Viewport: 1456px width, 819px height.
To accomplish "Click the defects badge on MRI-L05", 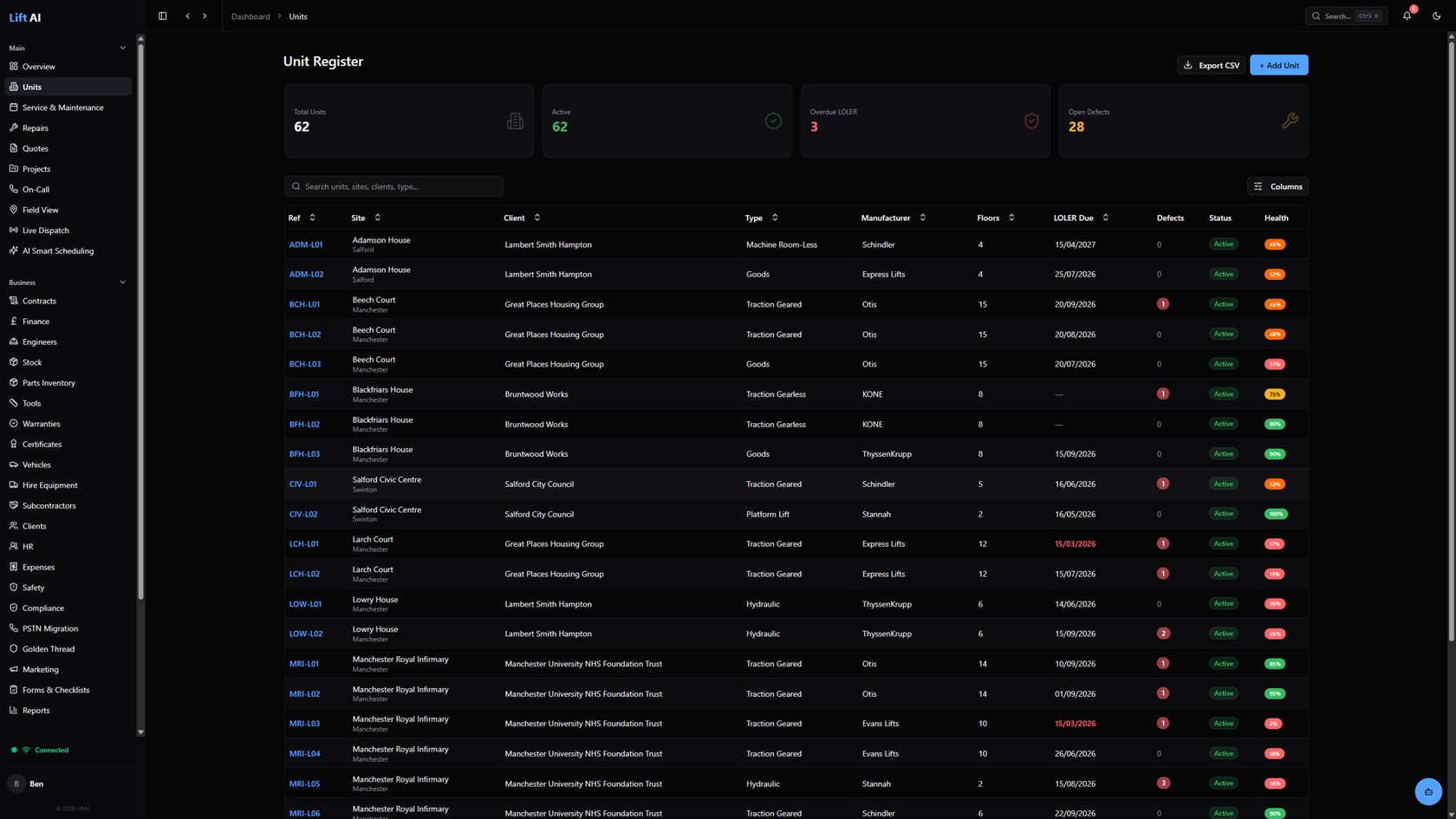I will click(1163, 783).
